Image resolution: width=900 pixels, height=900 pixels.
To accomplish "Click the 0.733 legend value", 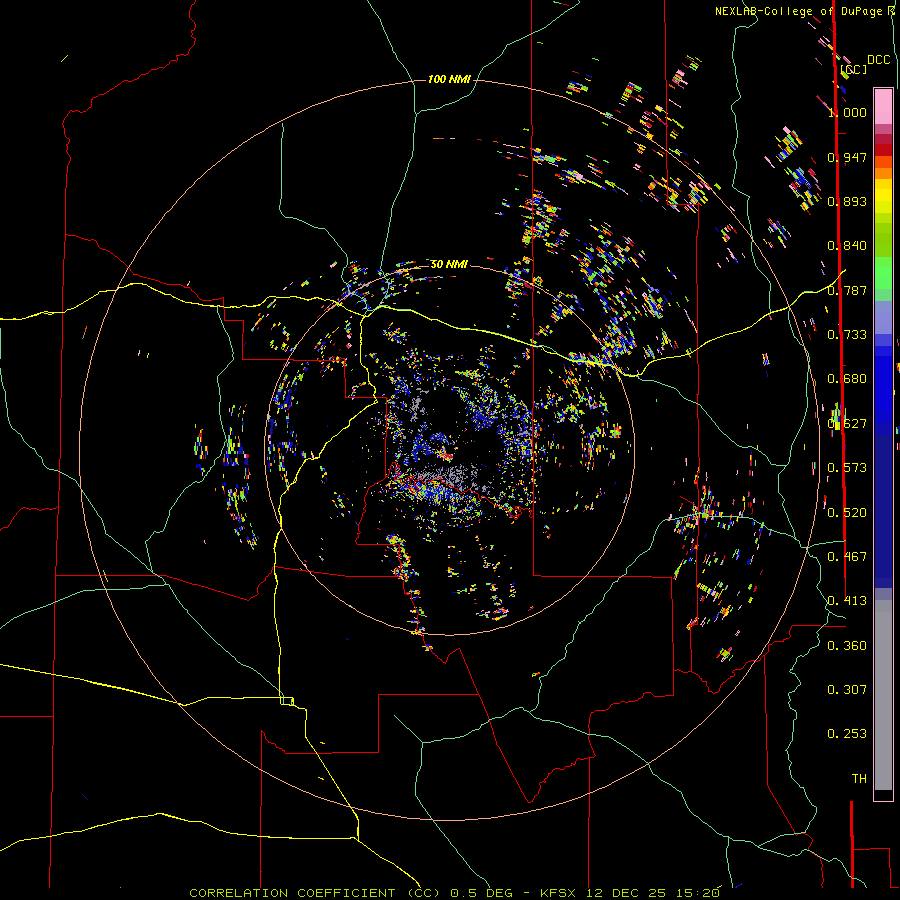I will pos(847,335).
